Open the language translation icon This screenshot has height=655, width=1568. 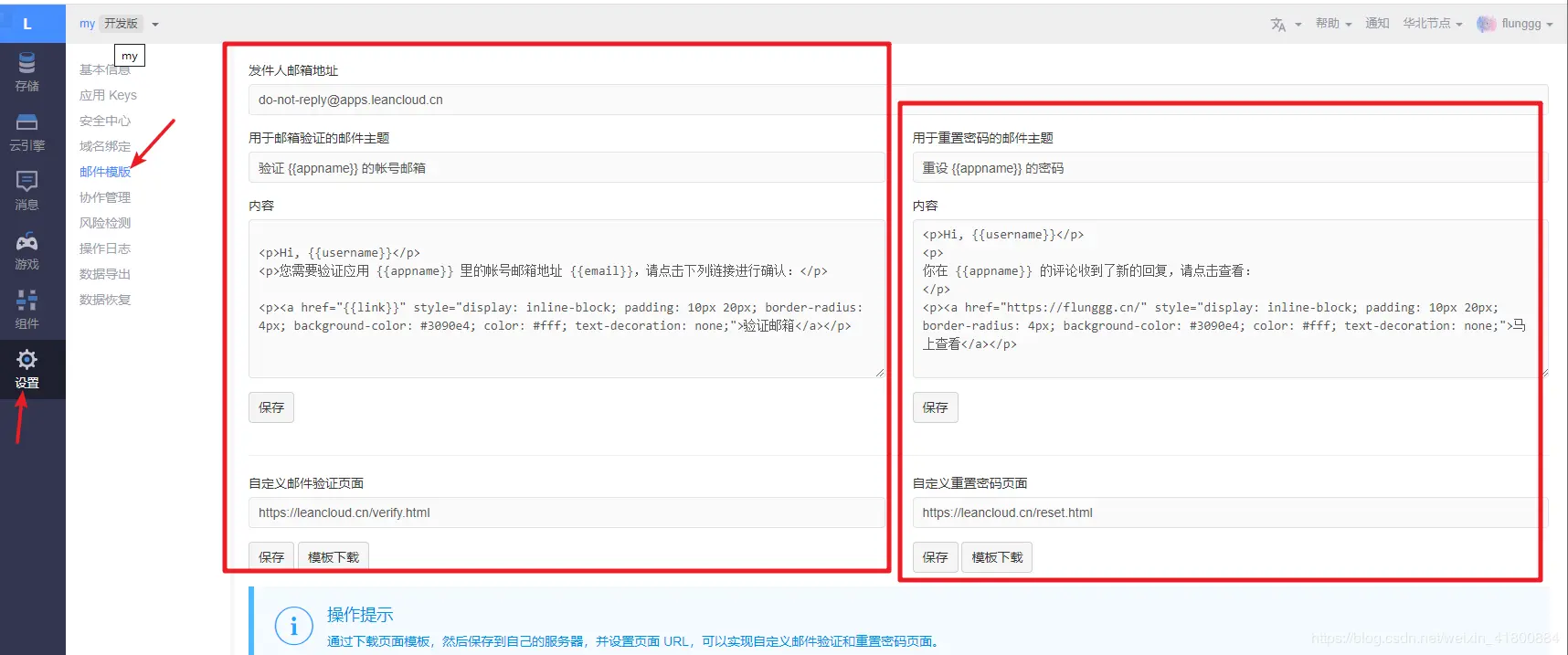tap(1278, 25)
